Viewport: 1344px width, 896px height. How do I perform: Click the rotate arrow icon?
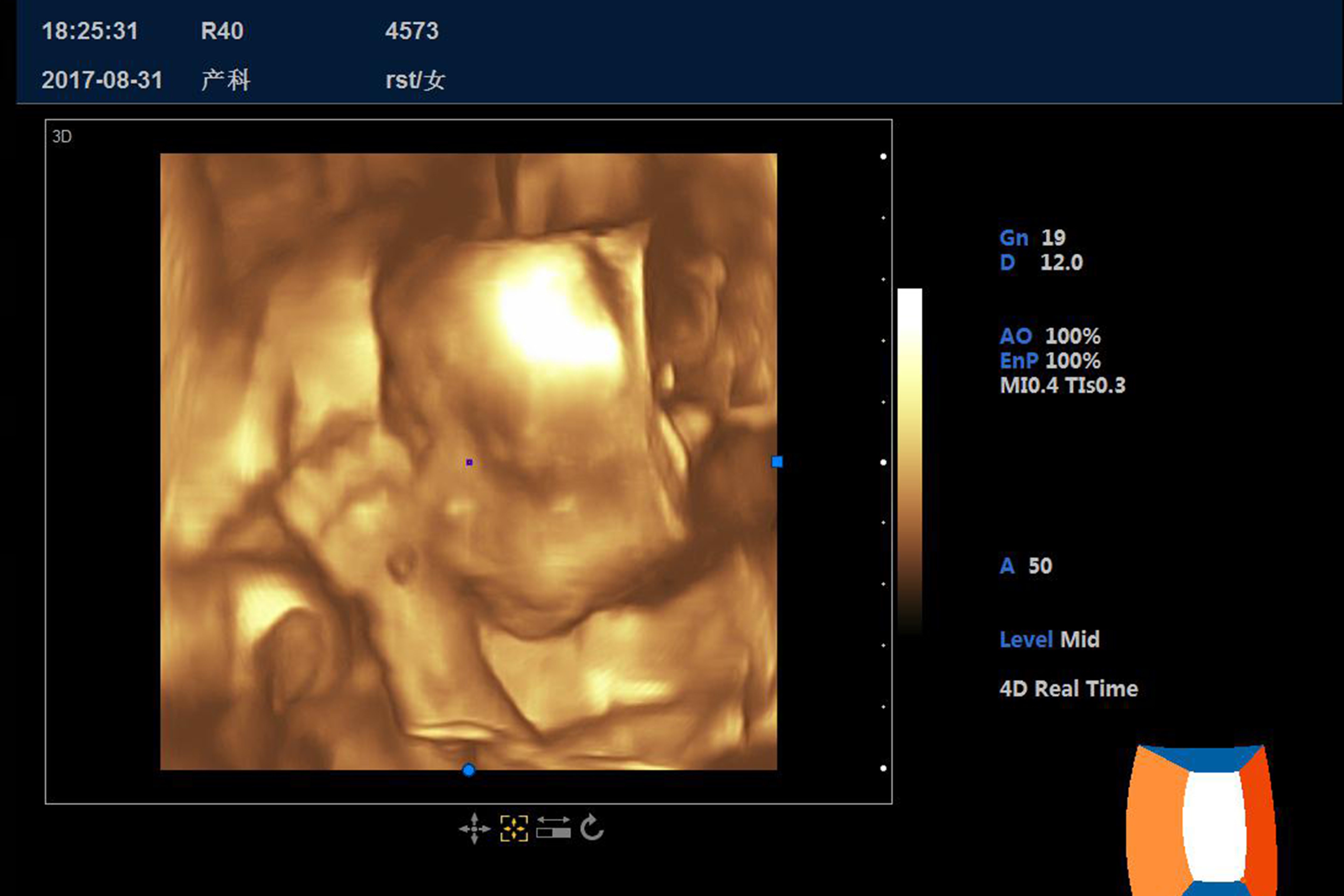pos(592,827)
